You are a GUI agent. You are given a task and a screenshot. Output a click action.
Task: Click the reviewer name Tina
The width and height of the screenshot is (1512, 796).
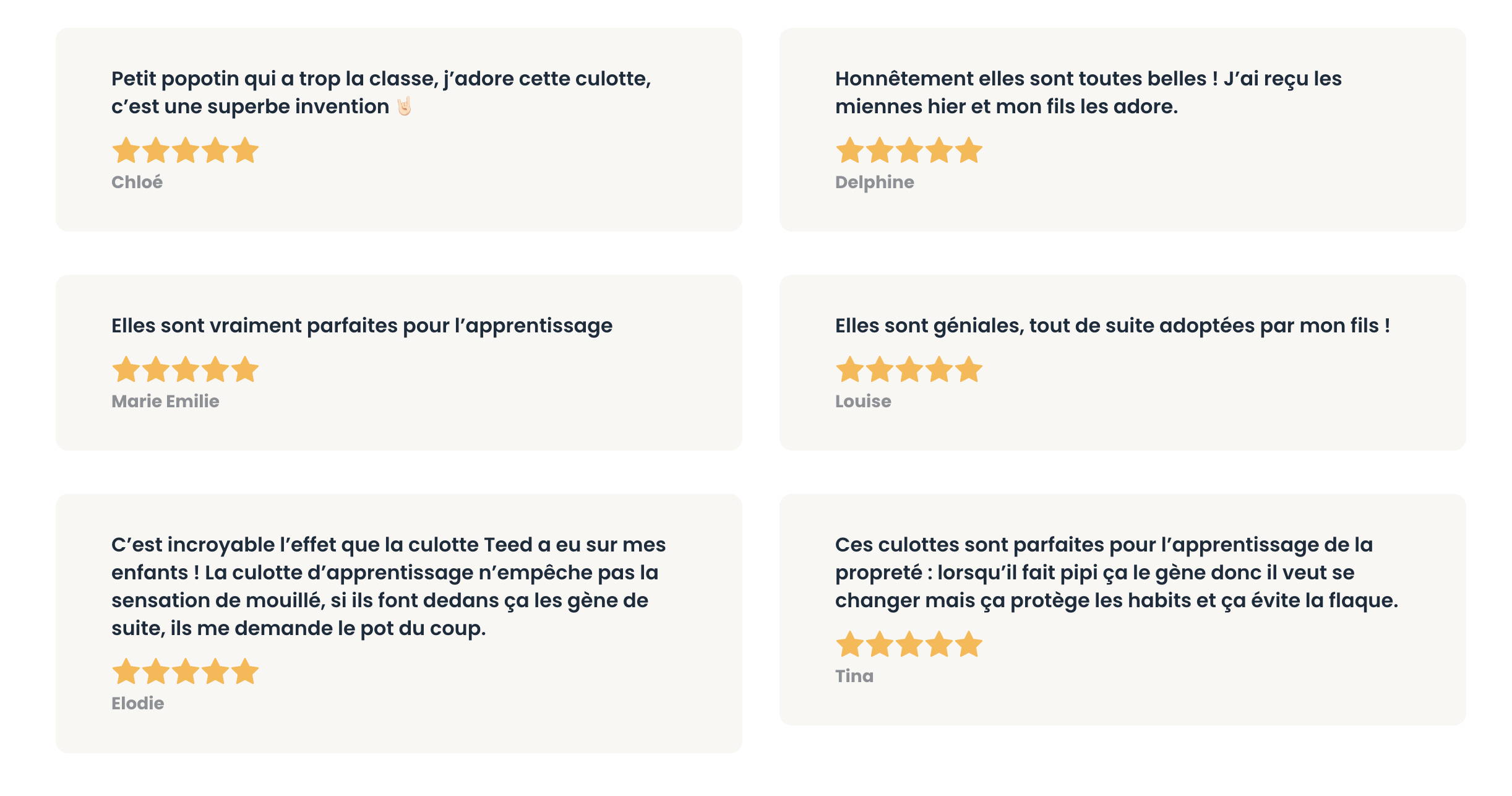(854, 676)
